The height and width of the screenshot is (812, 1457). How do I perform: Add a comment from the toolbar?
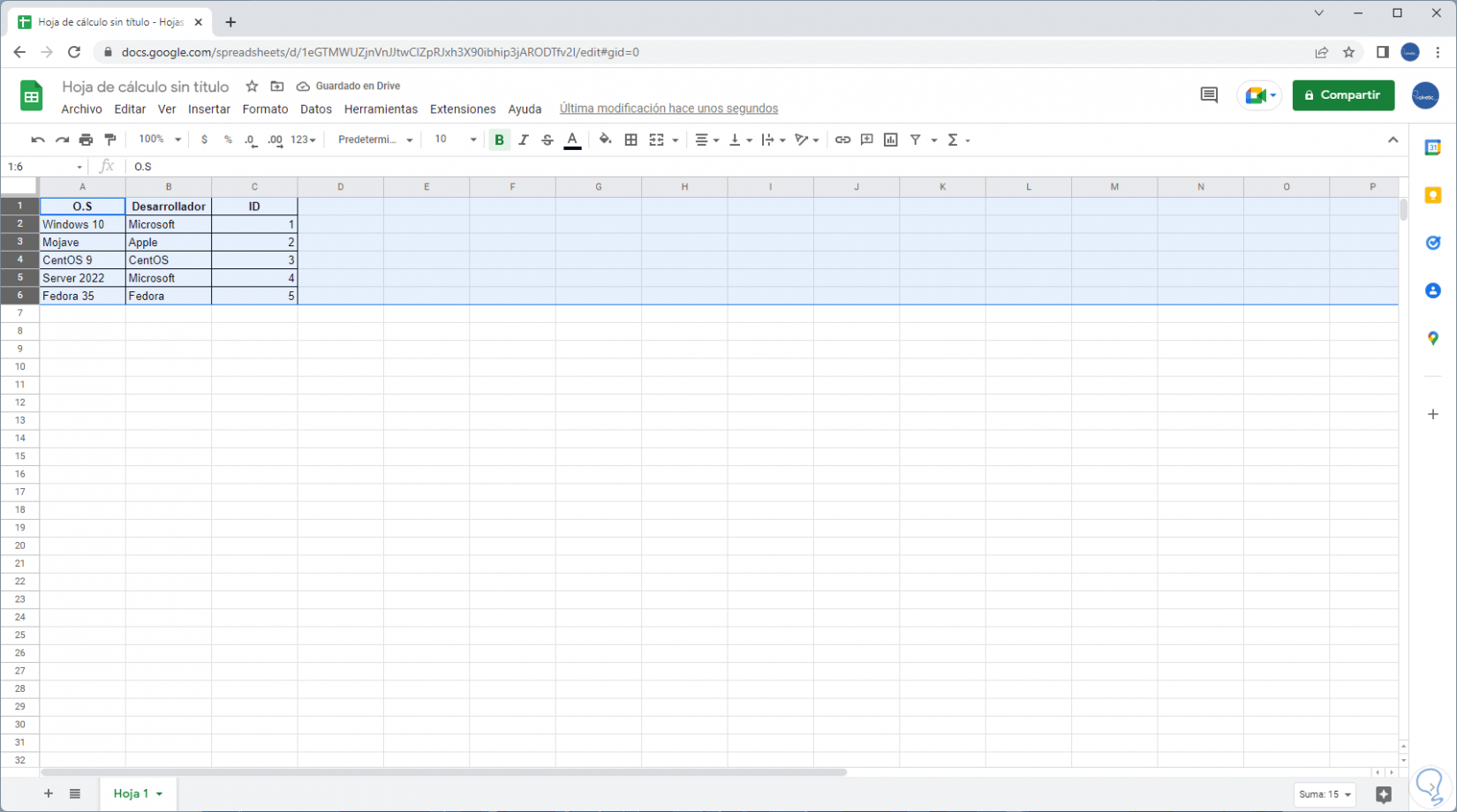(x=867, y=139)
